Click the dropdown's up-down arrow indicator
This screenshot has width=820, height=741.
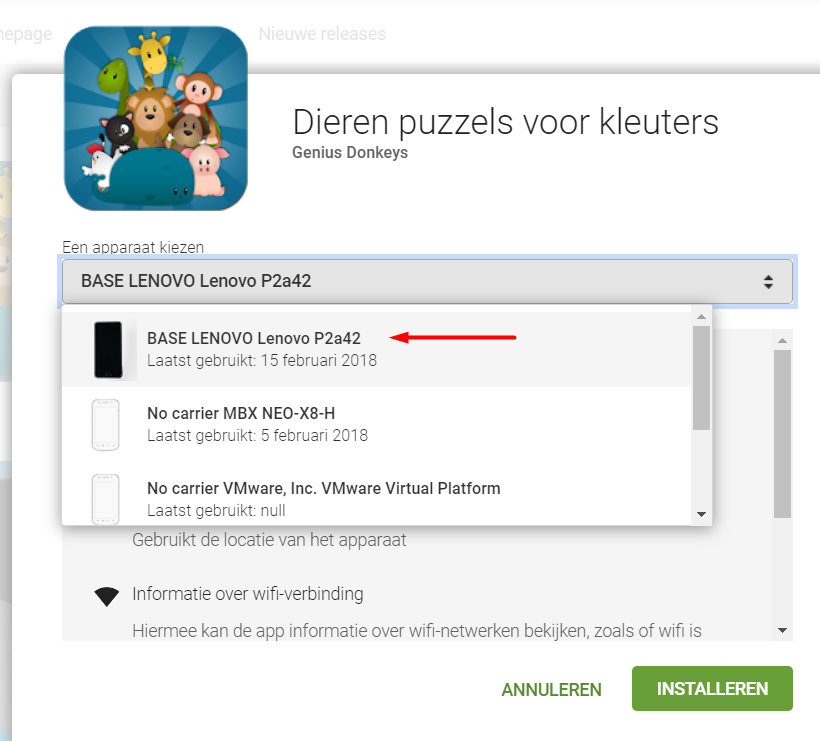(768, 282)
